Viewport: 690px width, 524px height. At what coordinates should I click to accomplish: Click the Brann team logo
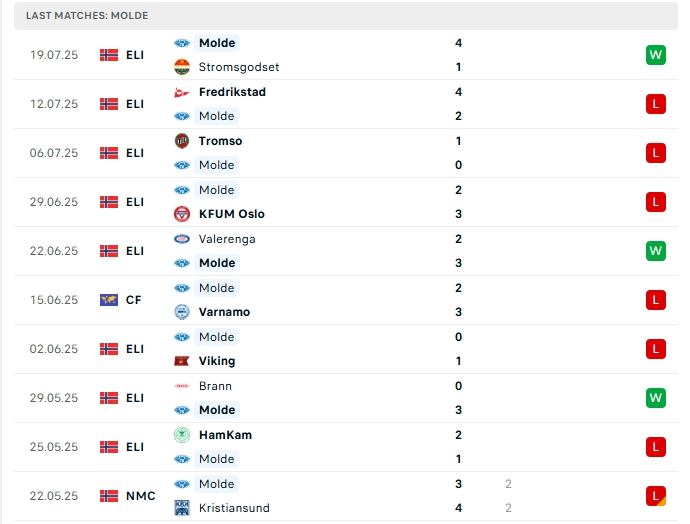click(x=182, y=386)
